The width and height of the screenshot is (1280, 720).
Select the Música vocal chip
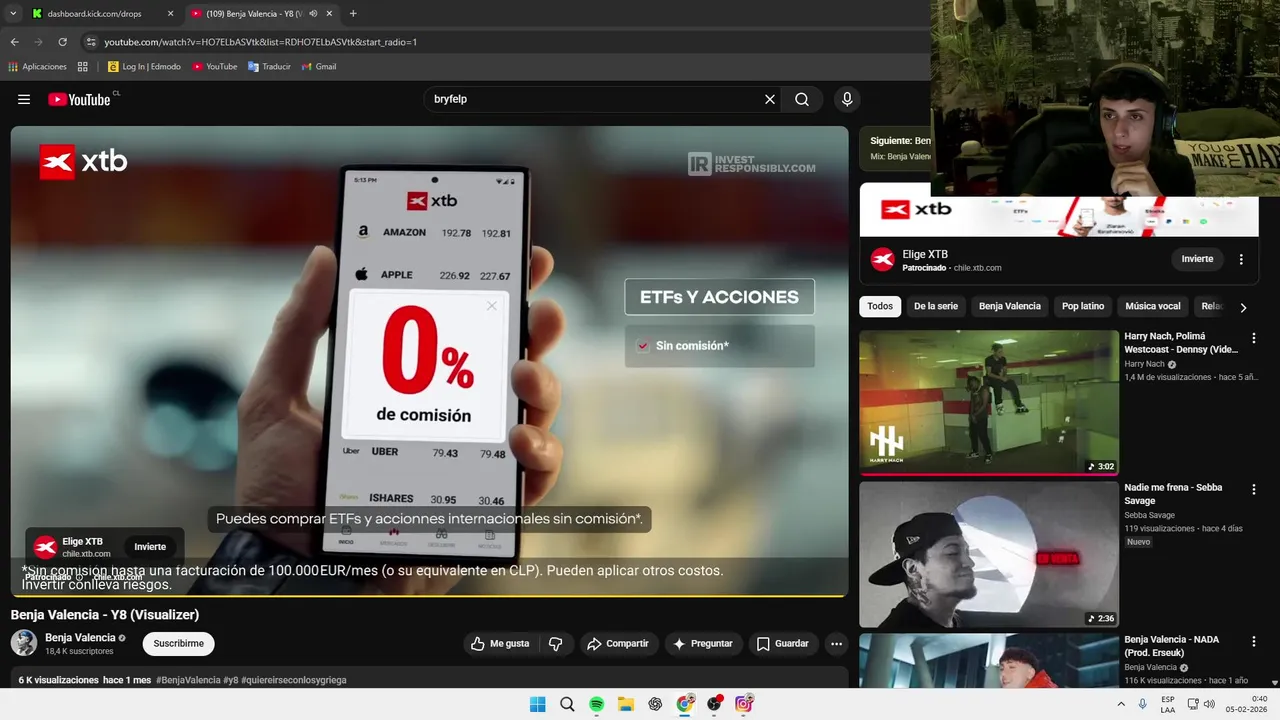[1153, 306]
